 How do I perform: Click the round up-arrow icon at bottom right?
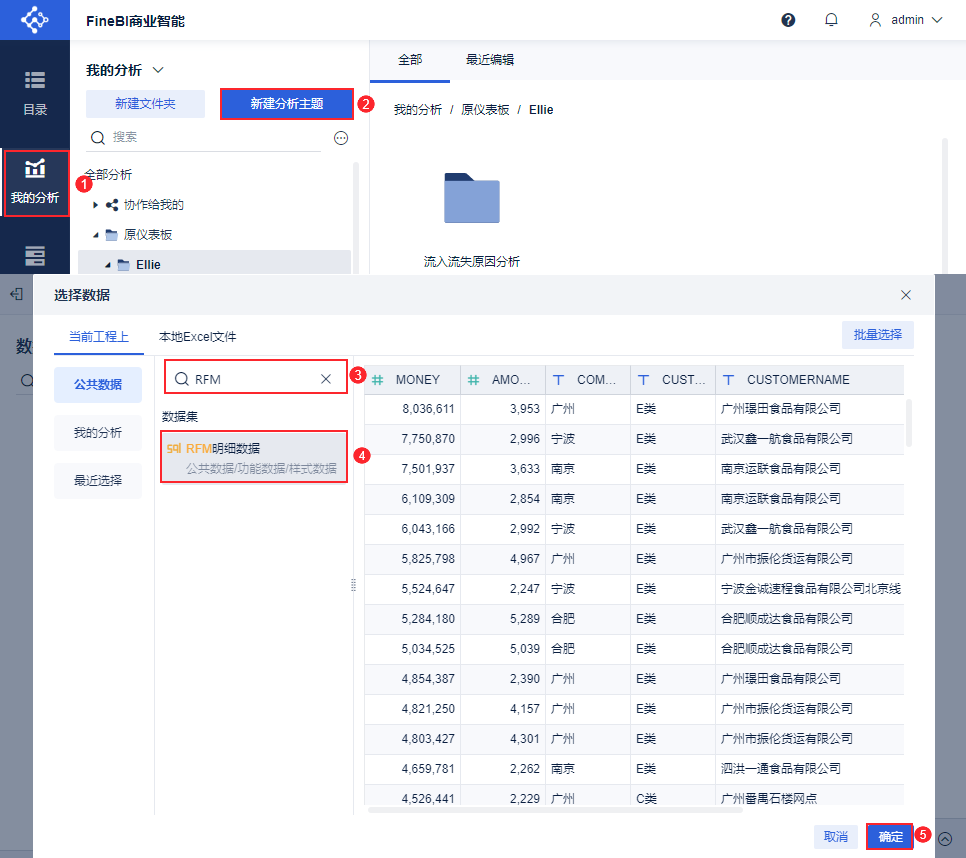tap(945, 839)
